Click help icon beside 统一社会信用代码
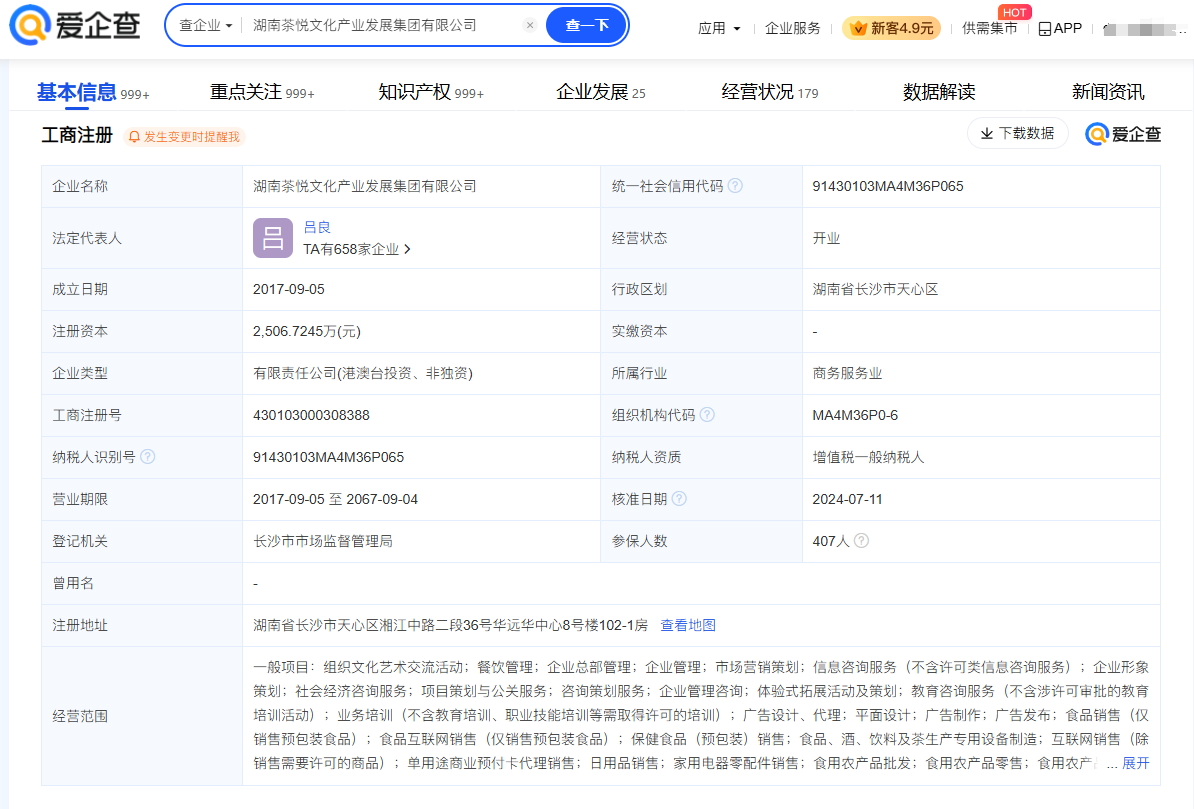 tap(735, 186)
